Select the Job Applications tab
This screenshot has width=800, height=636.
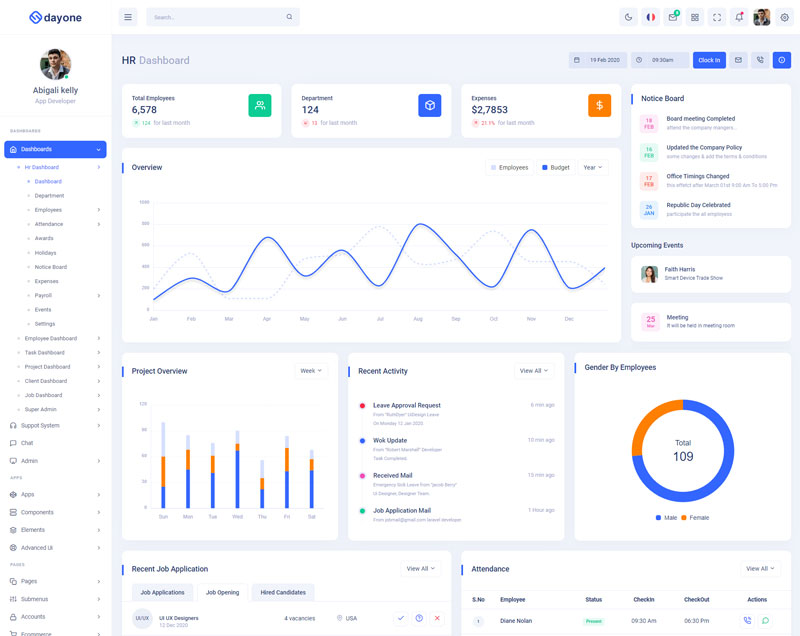pos(162,592)
